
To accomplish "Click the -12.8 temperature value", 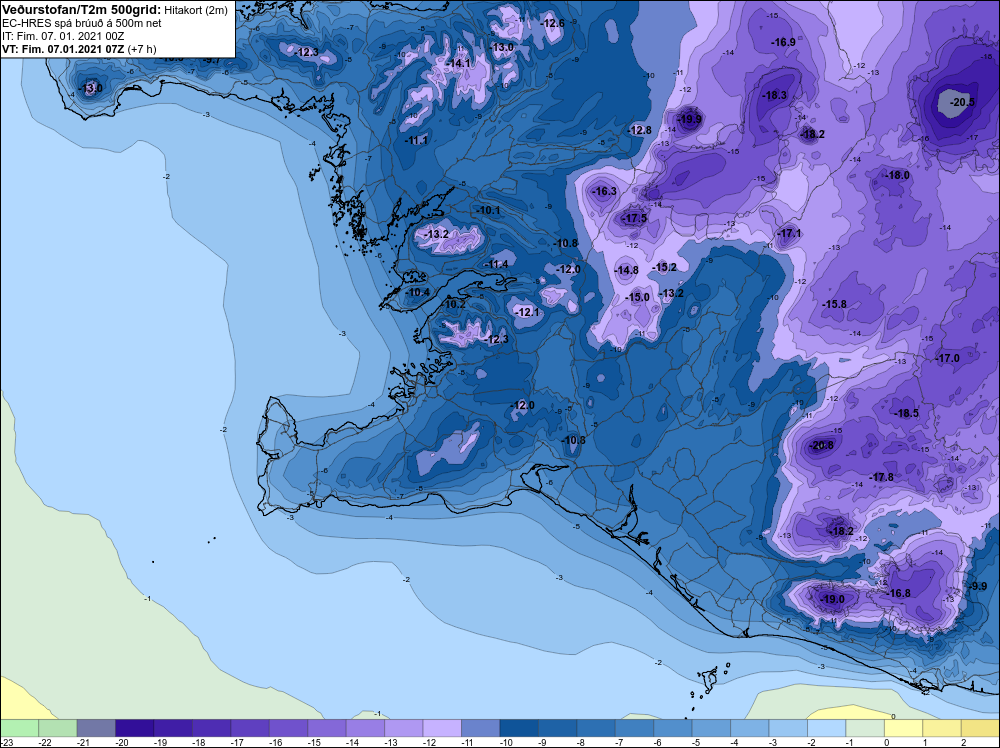I will pos(640,130).
